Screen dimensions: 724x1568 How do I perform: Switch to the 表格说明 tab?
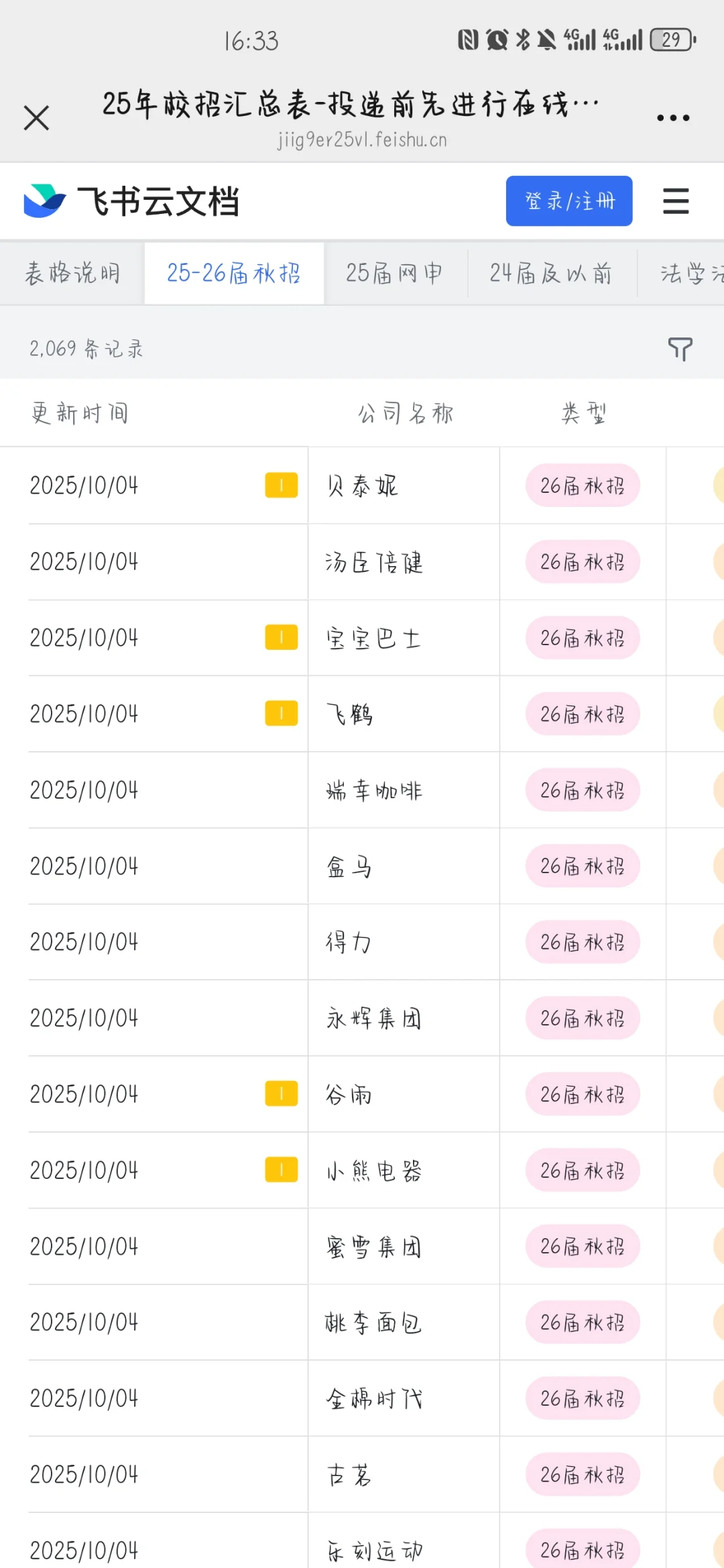click(x=72, y=274)
